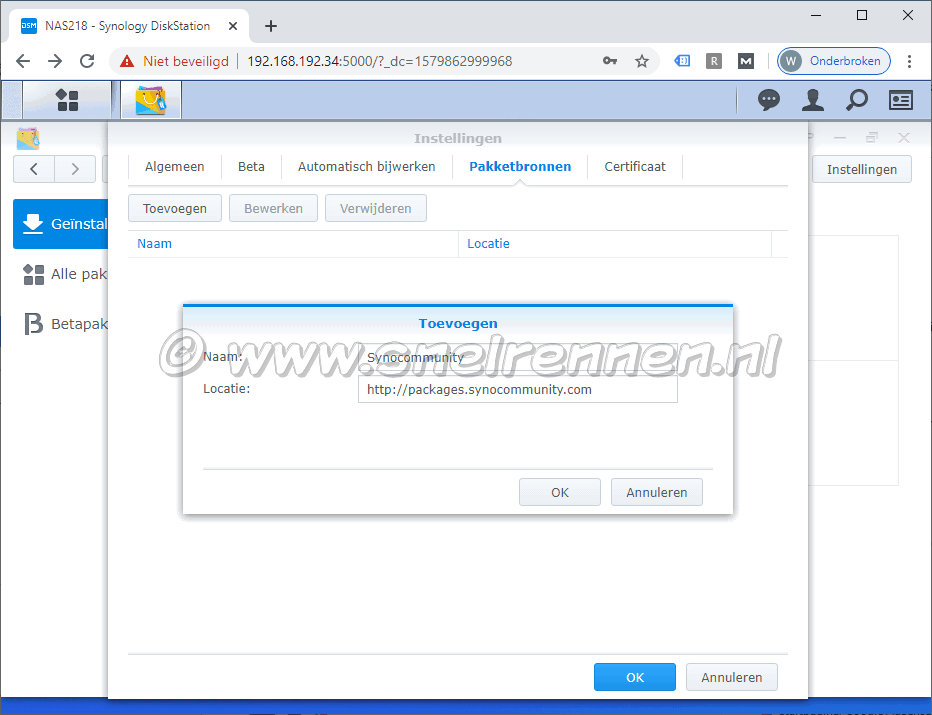
Task: Click the Package Center window logo
Action: coord(28,138)
